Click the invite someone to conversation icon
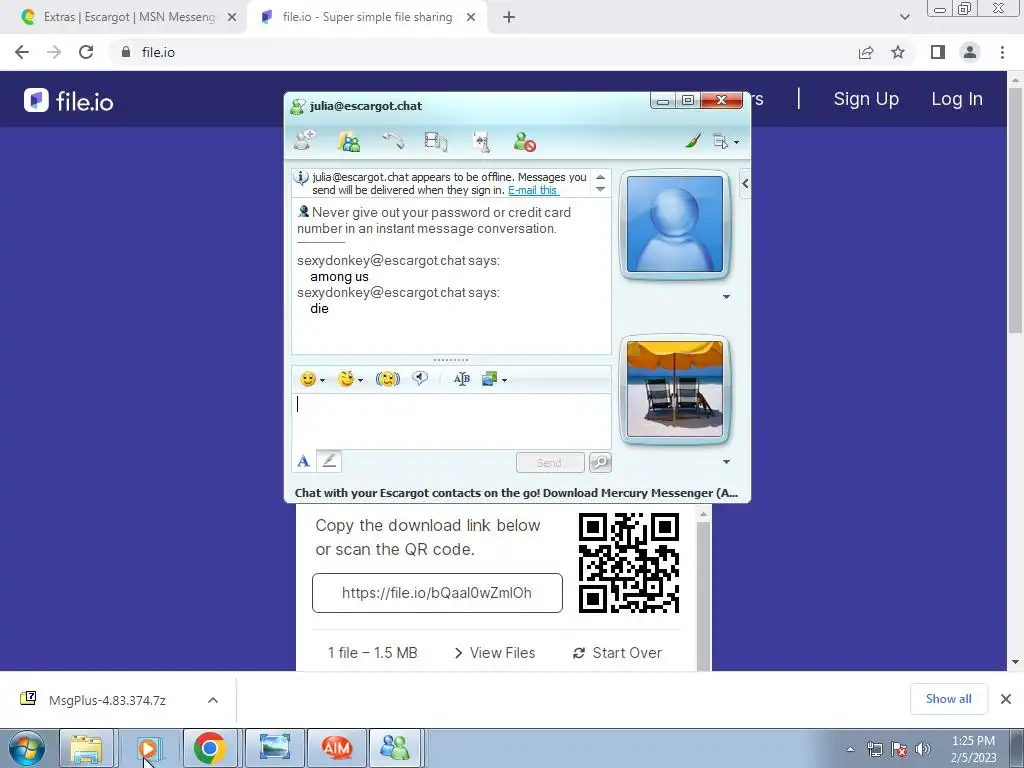 coord(304,141)
